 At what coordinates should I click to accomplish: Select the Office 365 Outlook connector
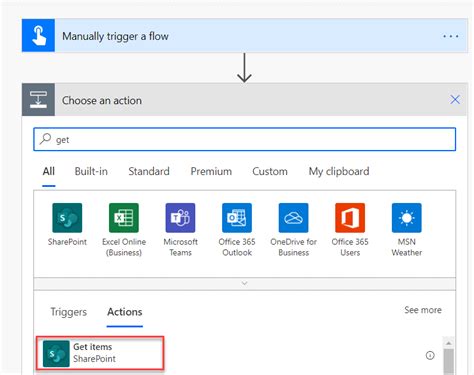pyautogui.click(x=237, y=218)
